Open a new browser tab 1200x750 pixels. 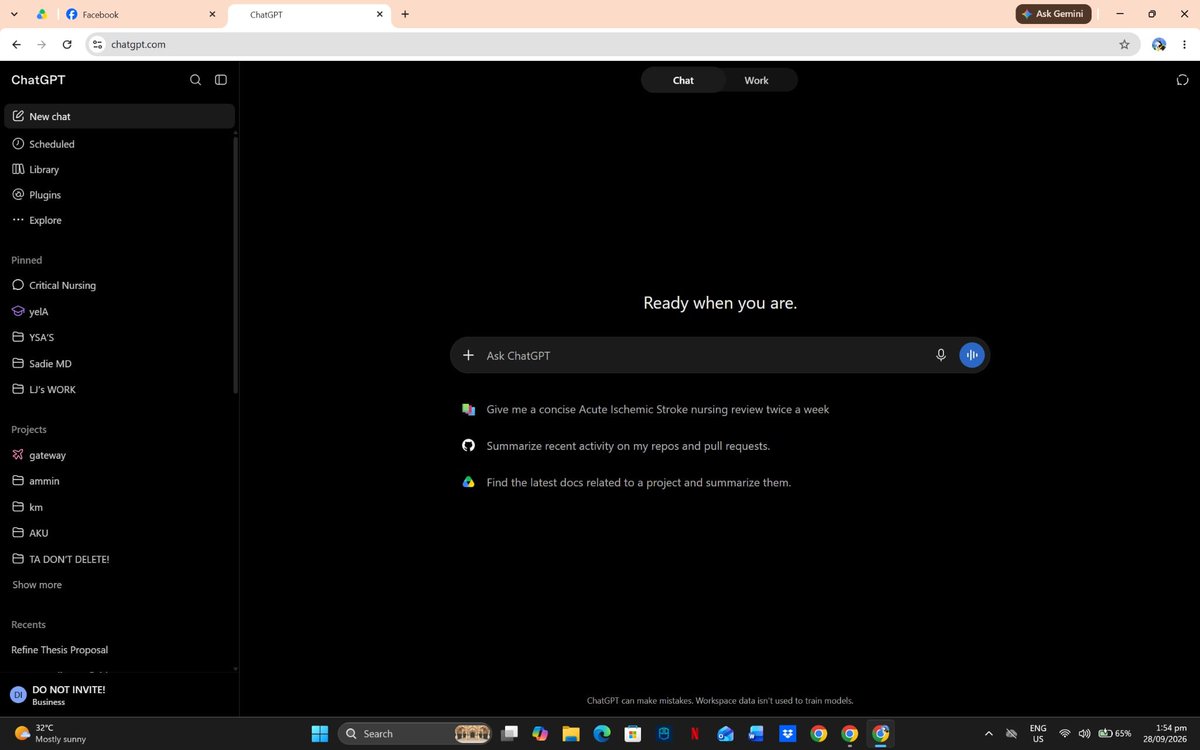(x=405, y=14)
